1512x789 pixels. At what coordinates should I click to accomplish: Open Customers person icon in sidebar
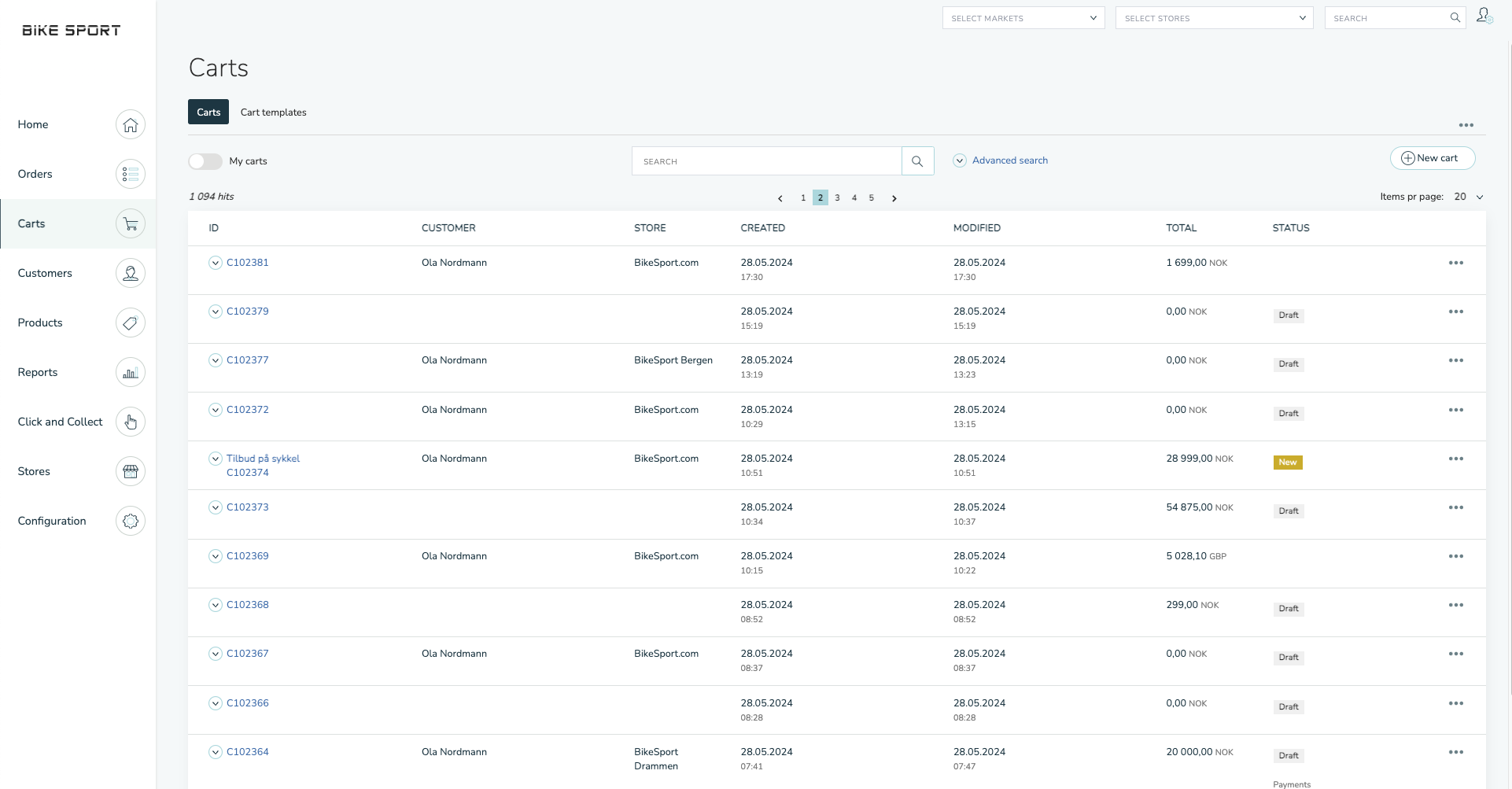tap(131, 273)
